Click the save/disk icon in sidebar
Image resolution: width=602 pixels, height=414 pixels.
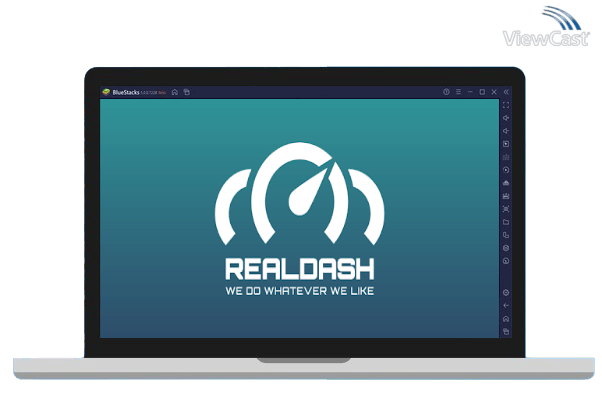pyautogui.click(x=506, y=196)
